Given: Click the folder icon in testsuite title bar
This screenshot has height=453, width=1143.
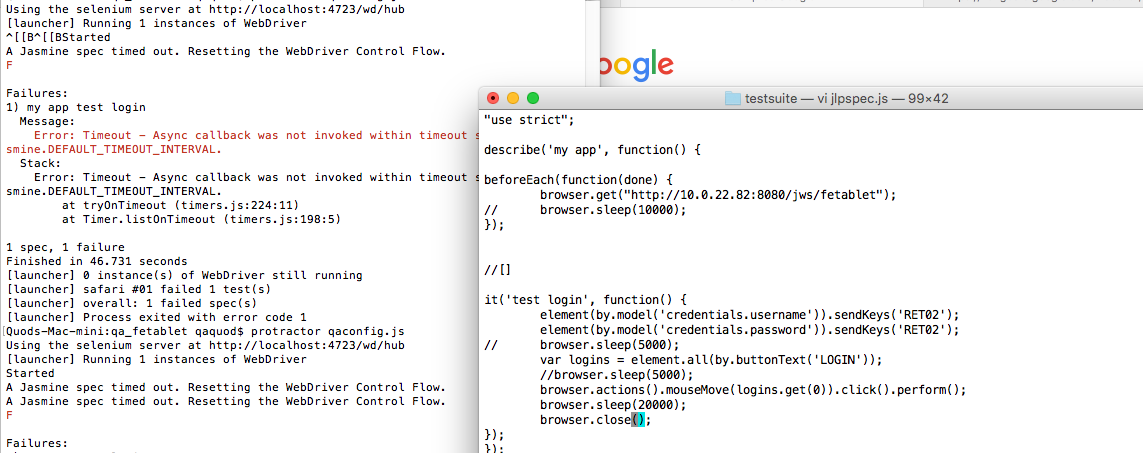Looking at the screenshot, I should (x=732, y=98).
